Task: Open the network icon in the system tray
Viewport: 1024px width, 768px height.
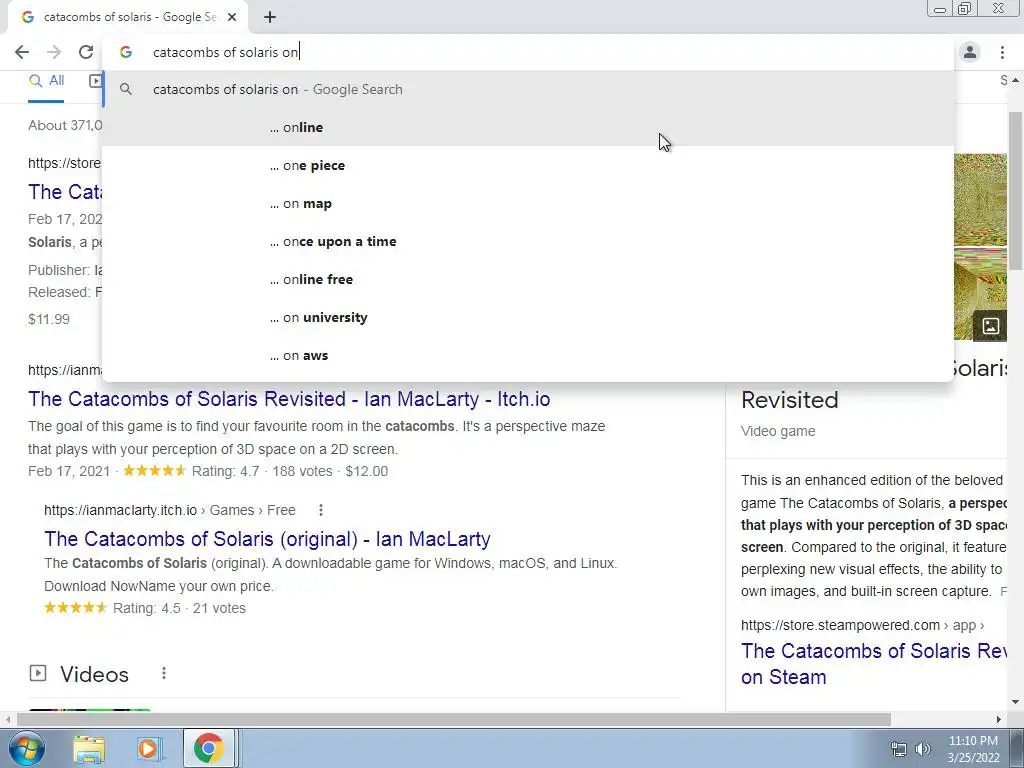Action: pos(899,749)
